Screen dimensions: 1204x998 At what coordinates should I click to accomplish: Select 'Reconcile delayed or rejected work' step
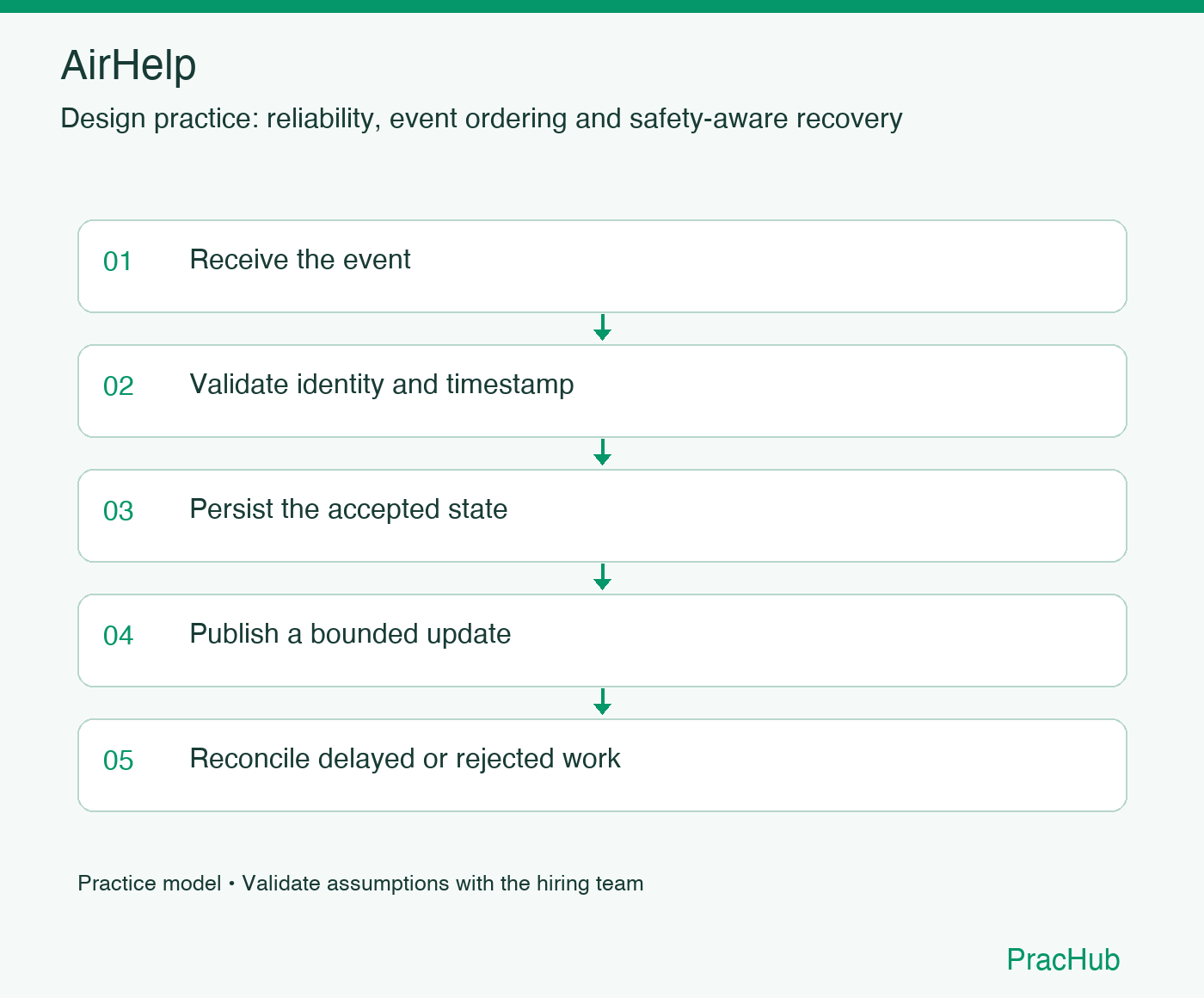click(602, 765)
